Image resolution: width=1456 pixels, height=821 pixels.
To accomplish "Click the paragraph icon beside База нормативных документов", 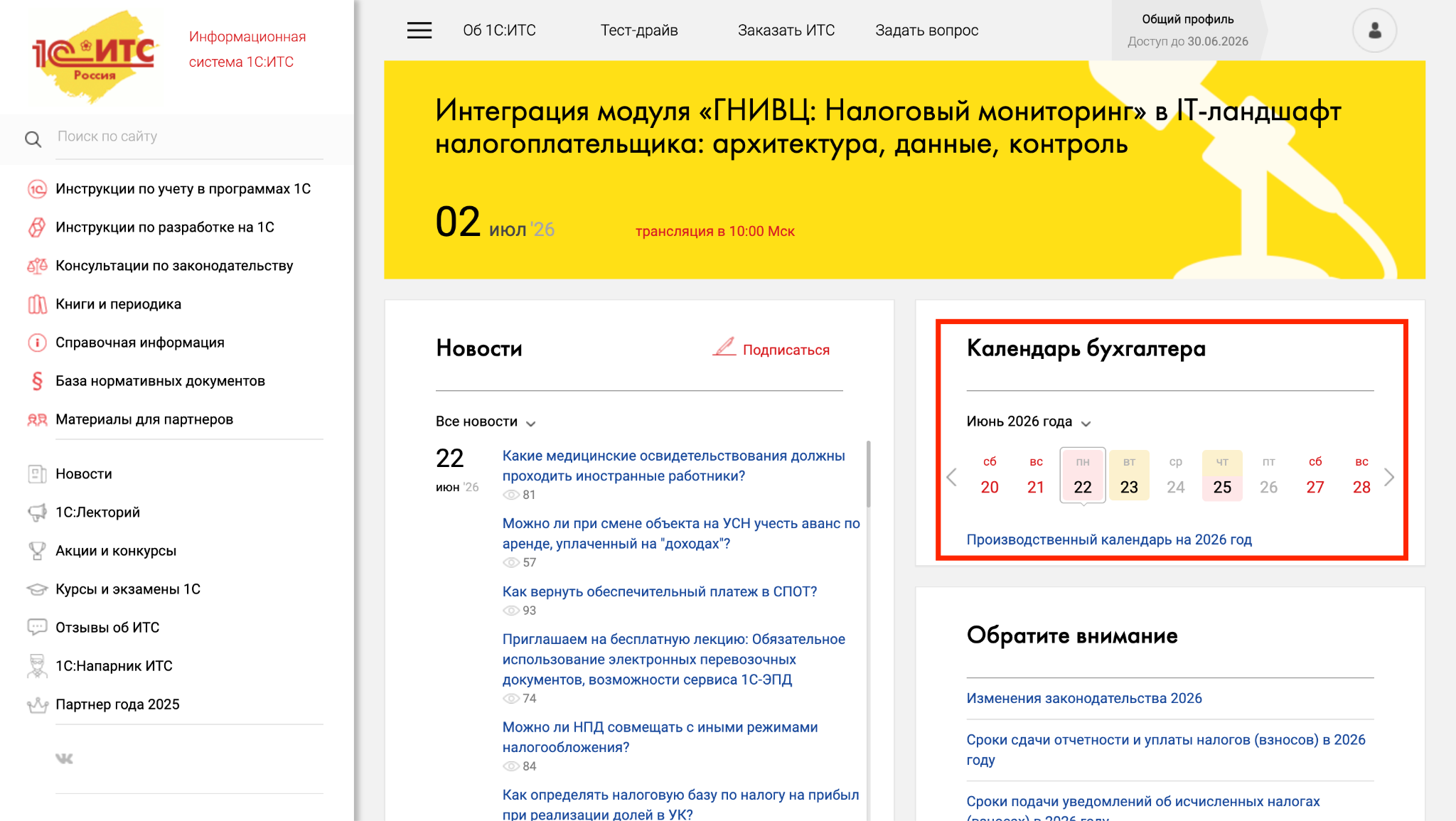I will 37,381.
